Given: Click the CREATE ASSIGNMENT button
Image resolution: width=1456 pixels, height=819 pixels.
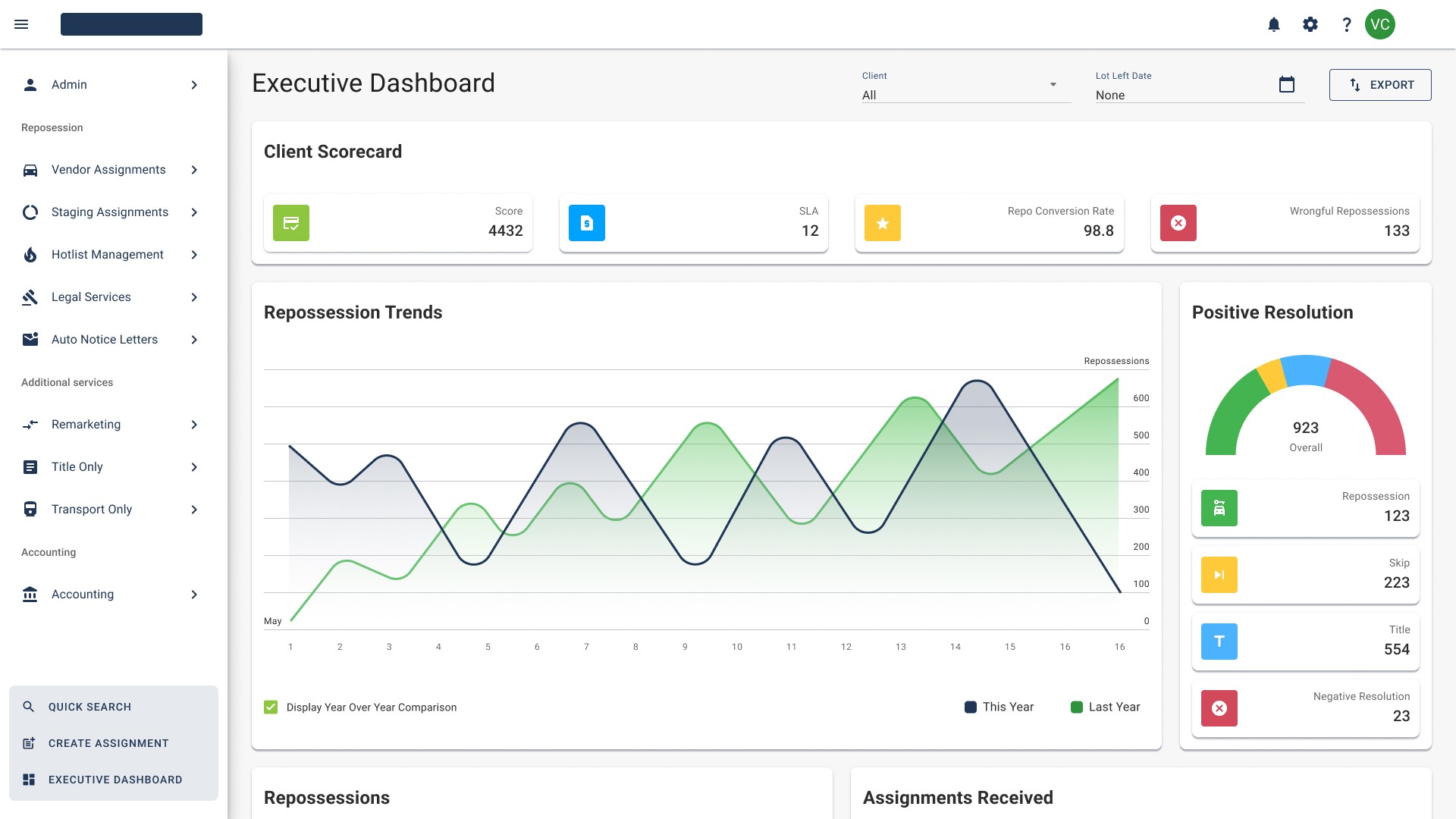Looking at the screenshot, I should [x=108, y=743].
